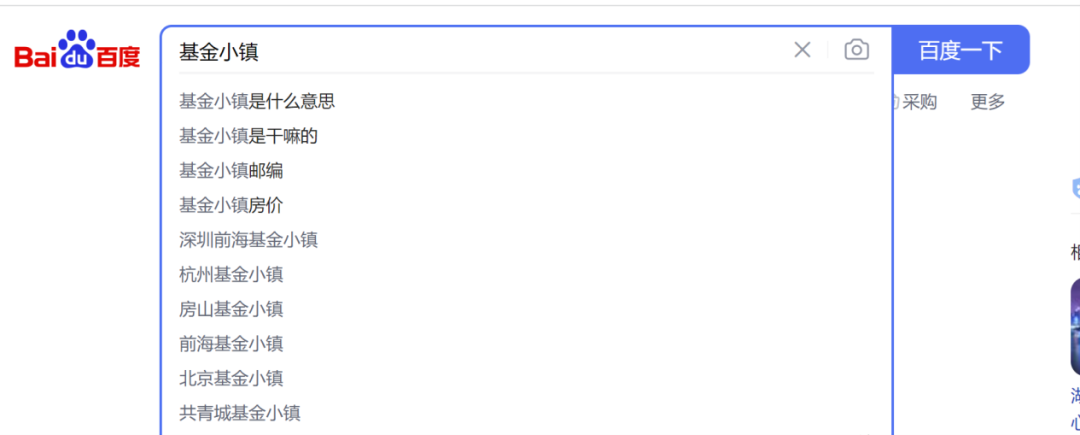Click the Baidu logo

point(77,50)
